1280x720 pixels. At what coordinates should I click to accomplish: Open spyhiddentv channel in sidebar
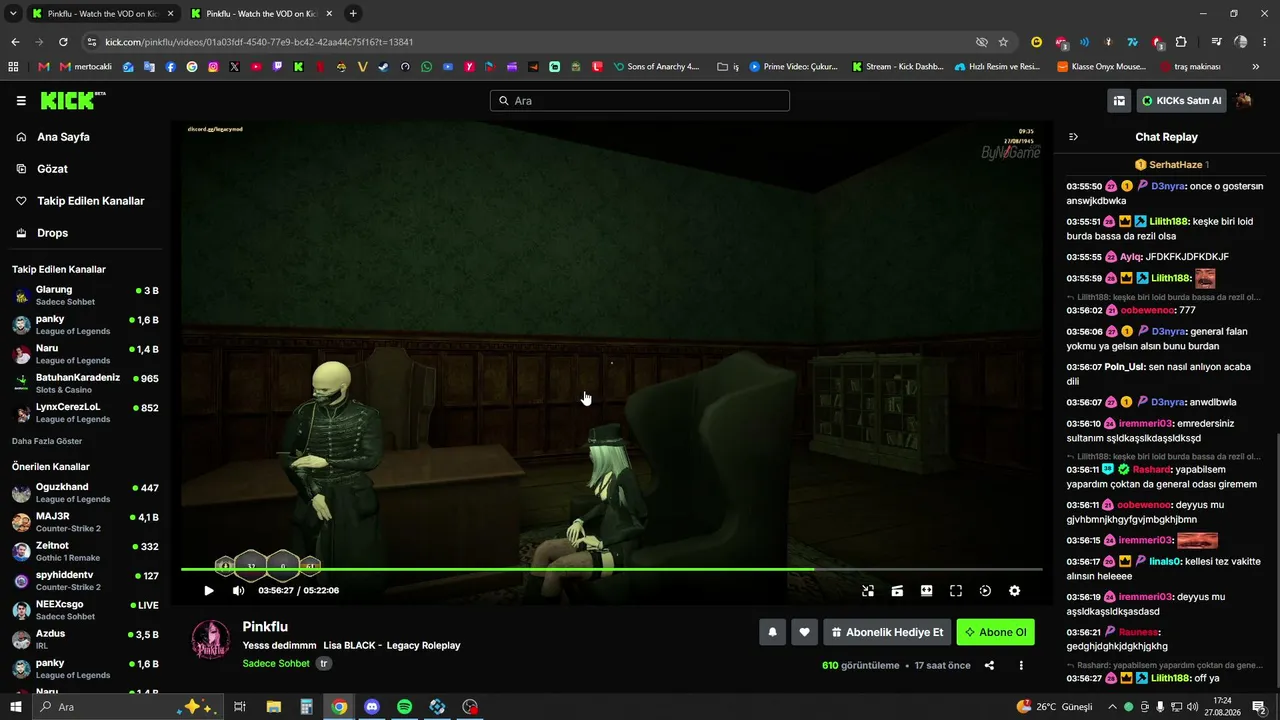coord(86,581)
